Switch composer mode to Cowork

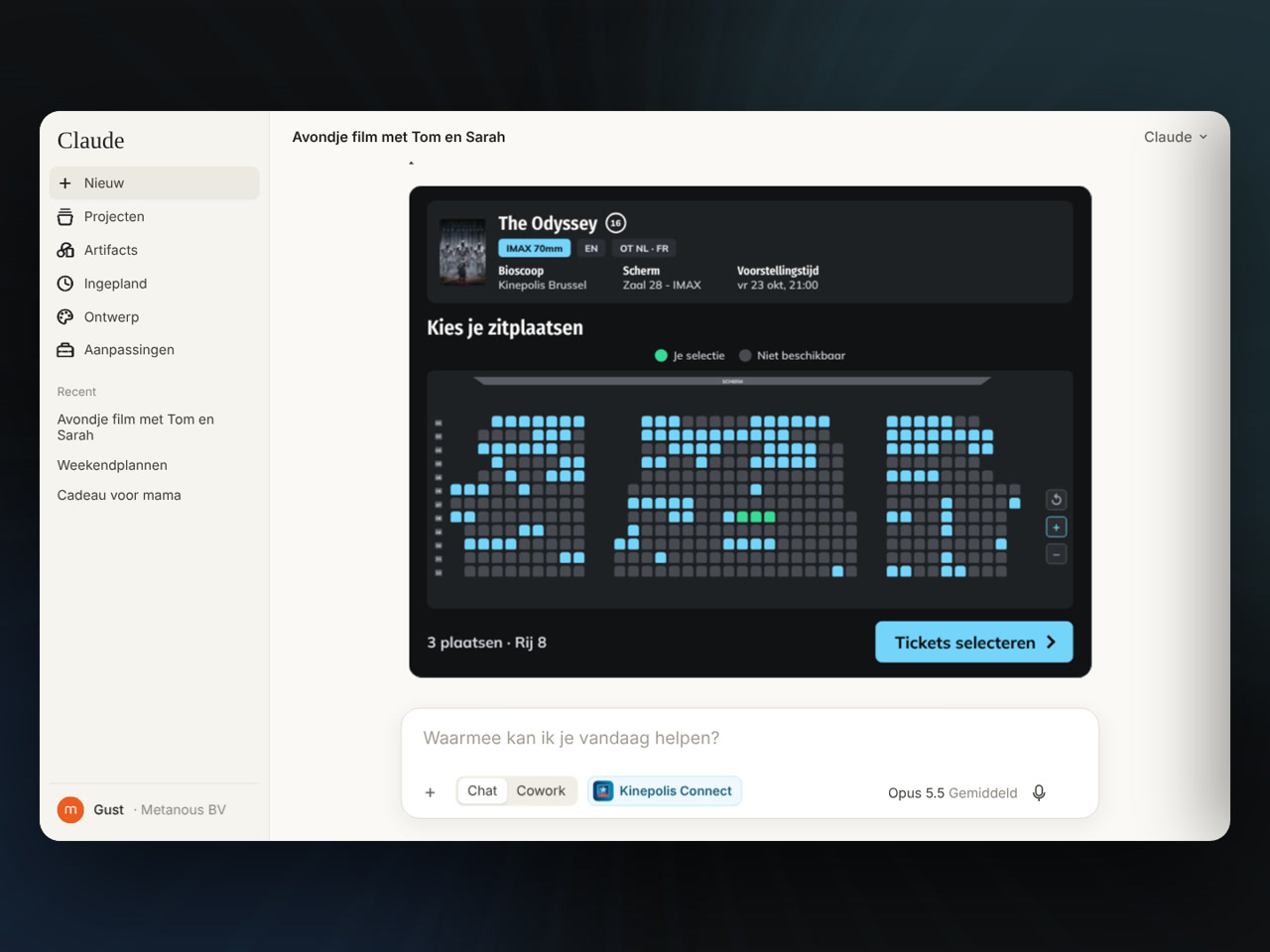click(541, 790)
